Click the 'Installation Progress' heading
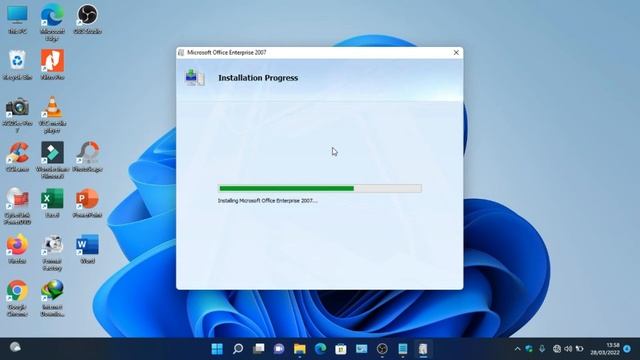 258,78
